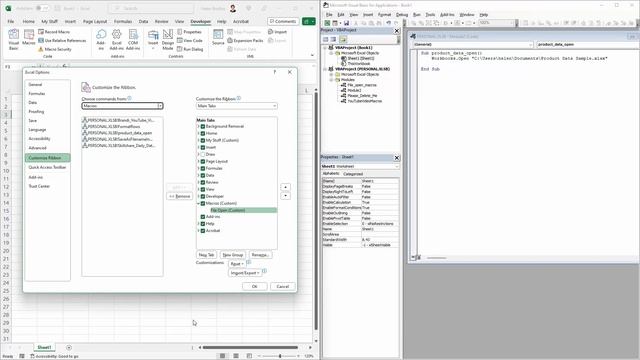Open Add-ins from the Developer ribbon
The width and height of the screenshot is (640, 360).
(101, 40)
